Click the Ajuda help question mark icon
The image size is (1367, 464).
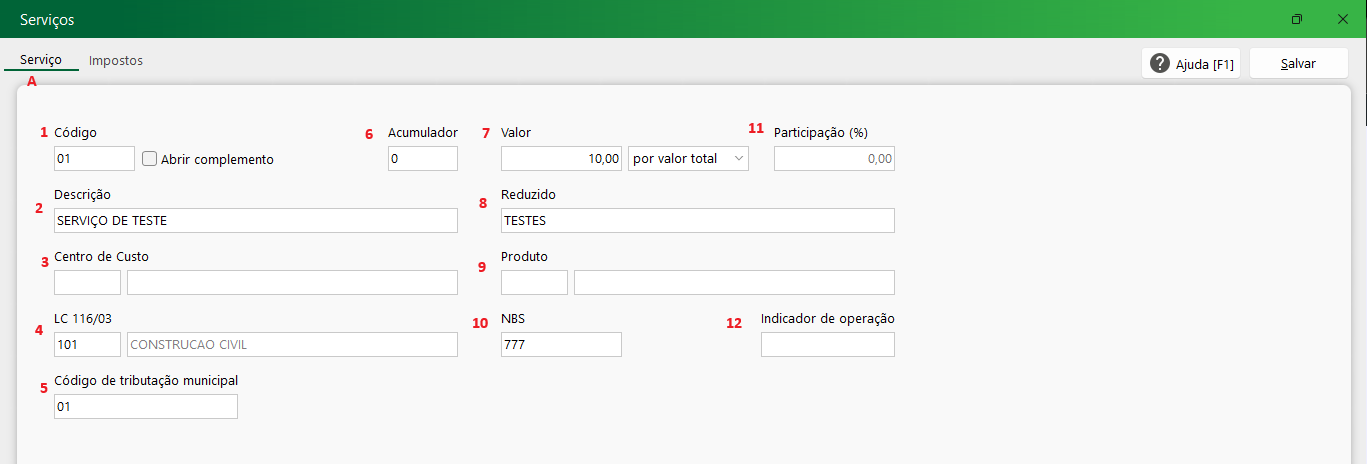[1160, 64]
